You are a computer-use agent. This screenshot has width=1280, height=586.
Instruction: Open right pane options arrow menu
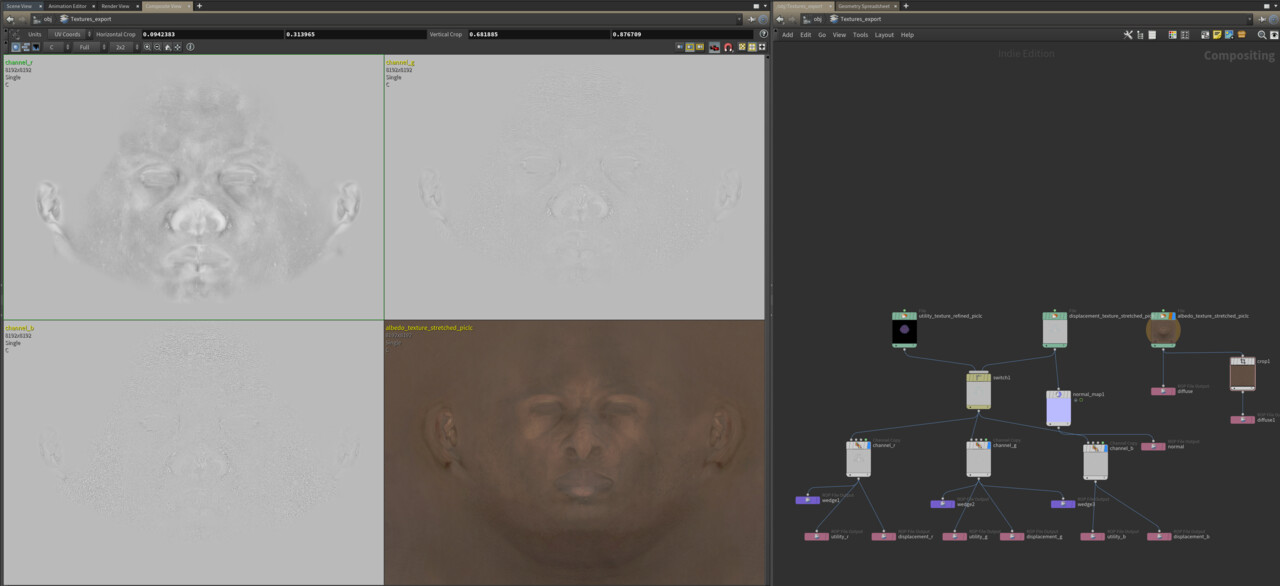point(1275,6)
